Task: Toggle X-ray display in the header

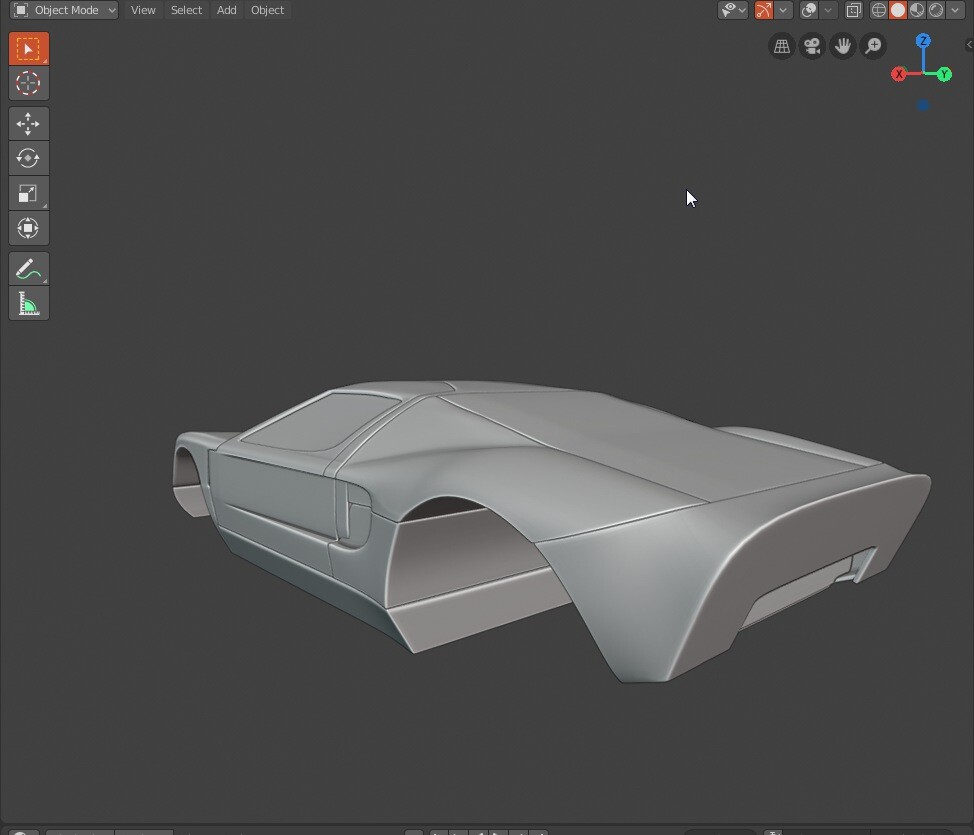Action: point(853,10)
